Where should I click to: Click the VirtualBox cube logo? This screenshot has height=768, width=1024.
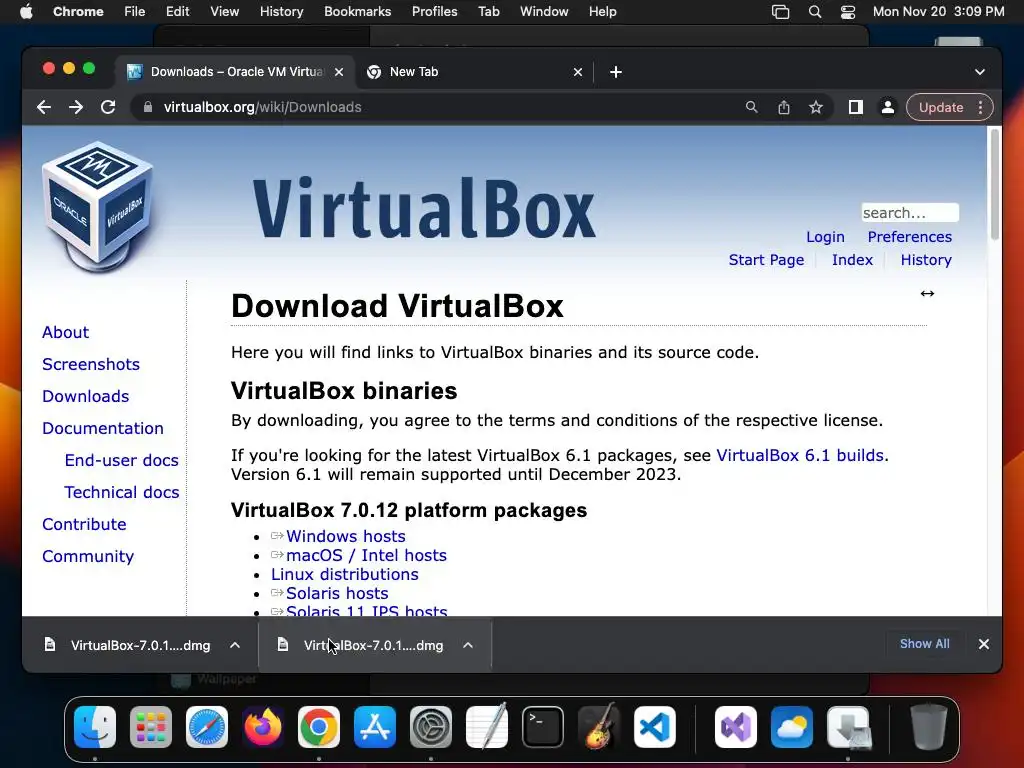coord(98,206)
